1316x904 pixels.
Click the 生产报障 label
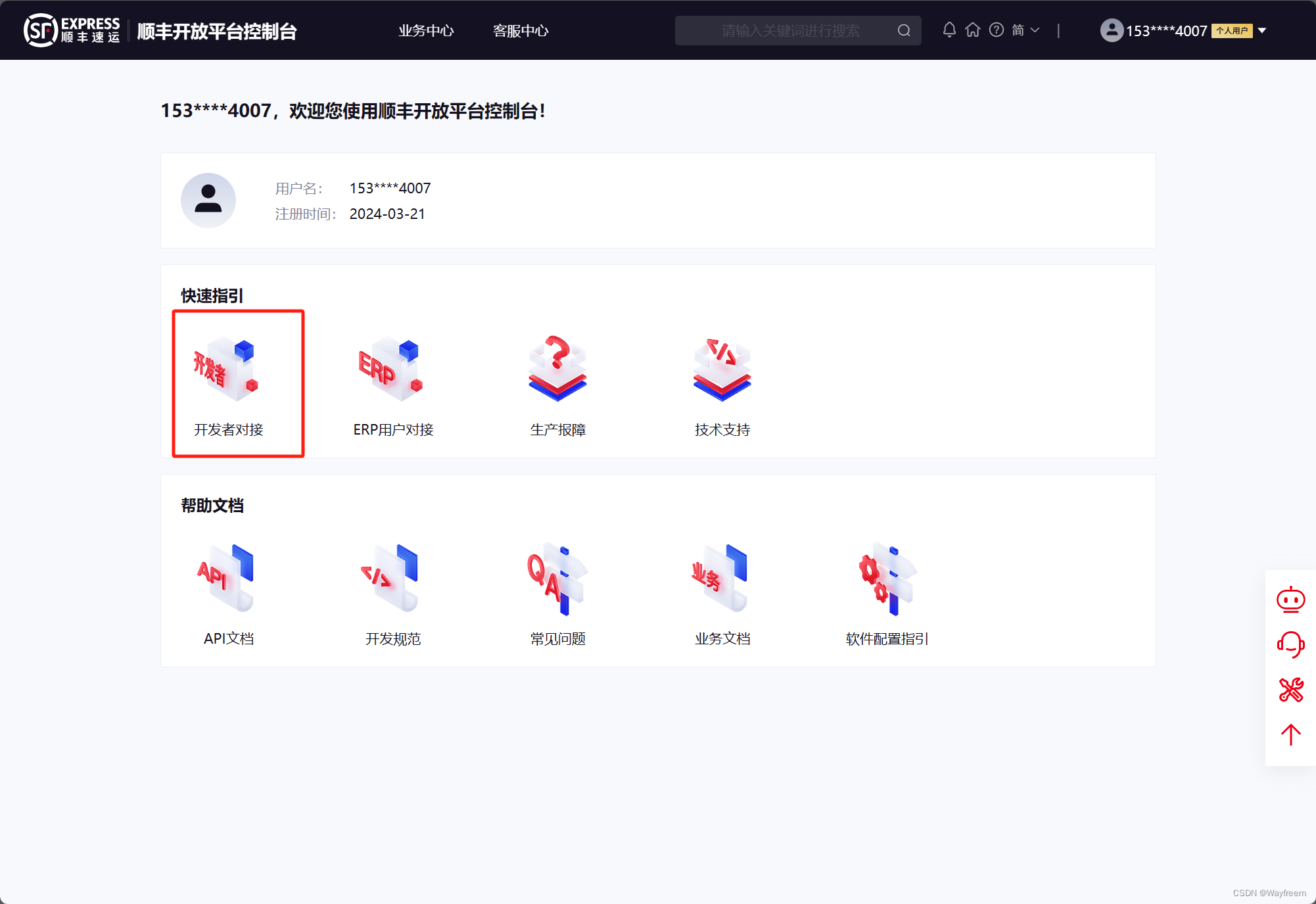(557, 429)
